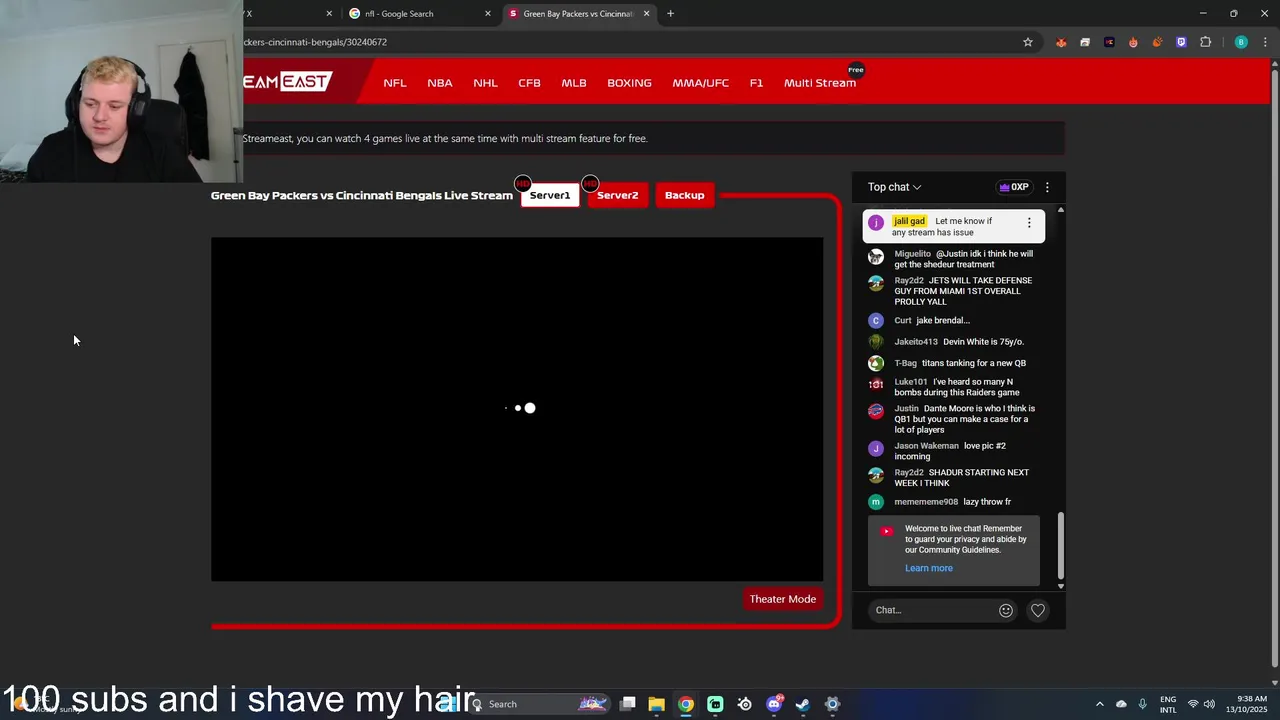Screen dimensions: 1280x720
Task: Click Jason Wakeman's 'love pic #2 incoming' message
Action: click(x=955, y=451)
